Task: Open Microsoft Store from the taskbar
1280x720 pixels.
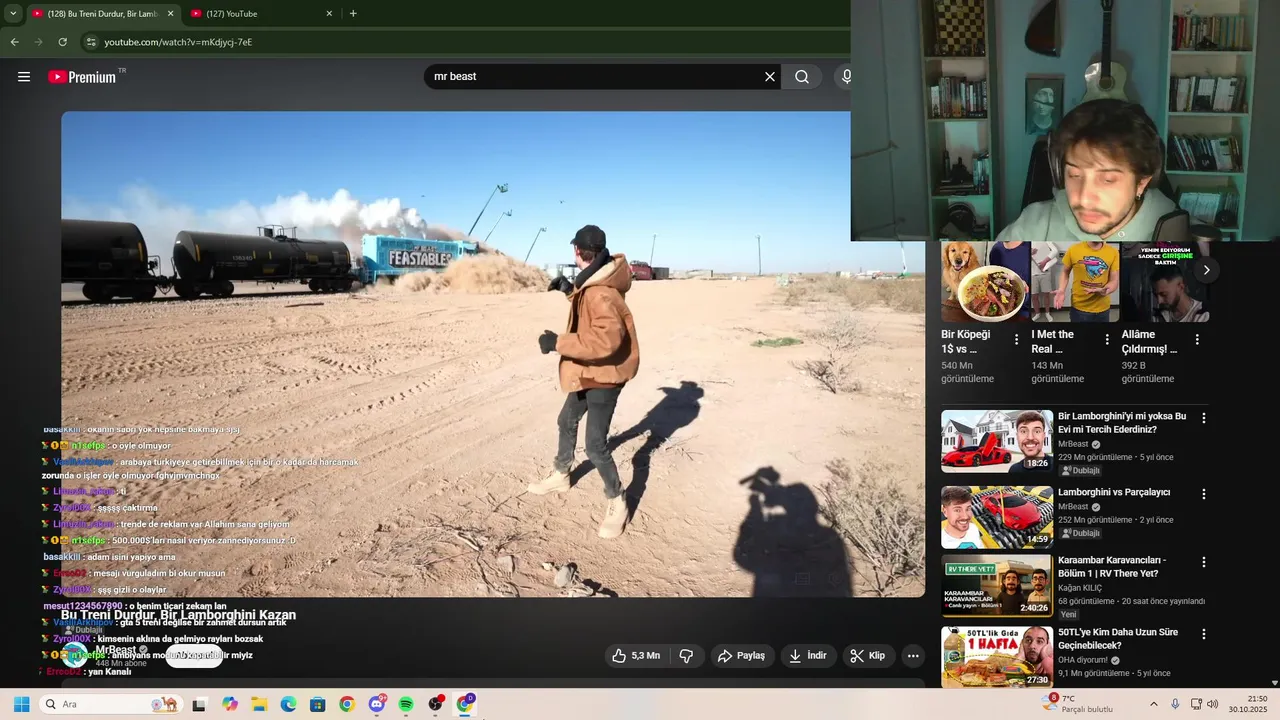Action: pos(317,704)
